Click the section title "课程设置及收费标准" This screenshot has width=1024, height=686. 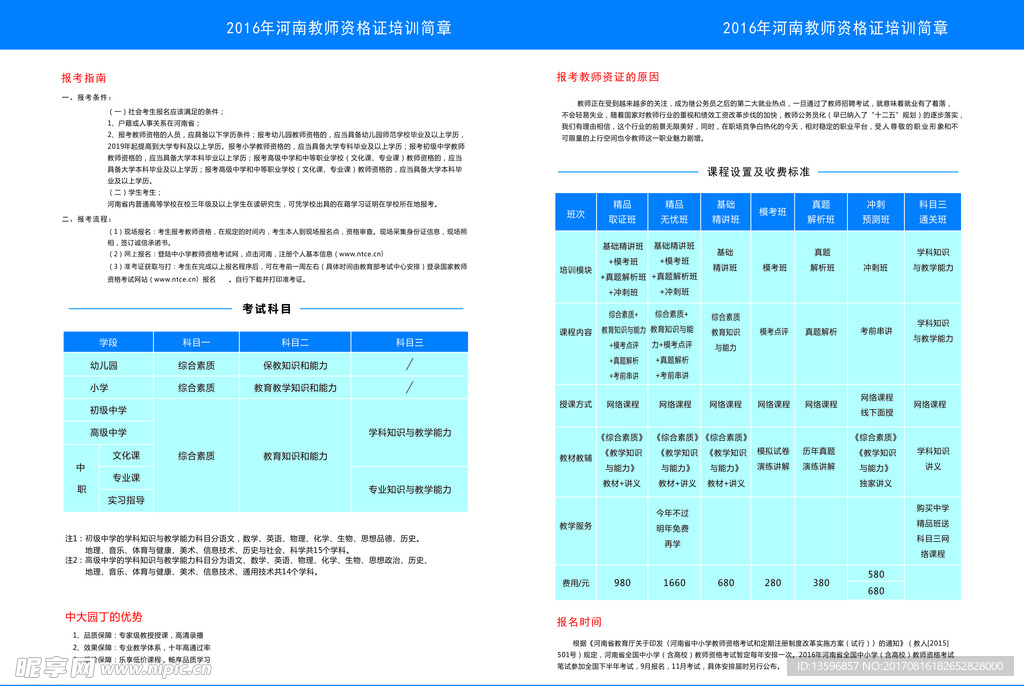(x=758, y=172)
